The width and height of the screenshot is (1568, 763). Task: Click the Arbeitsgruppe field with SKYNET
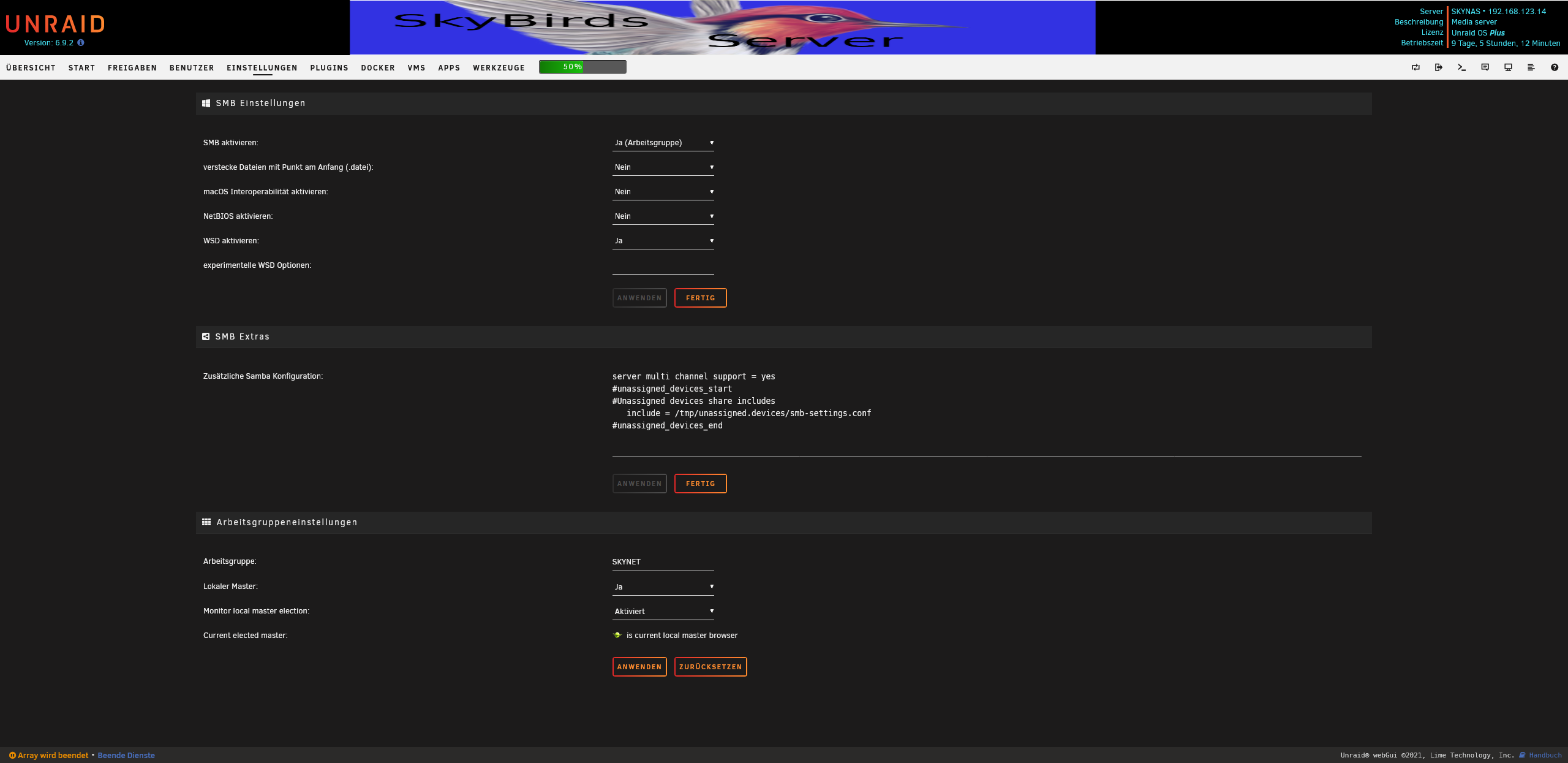click(663, 562)
